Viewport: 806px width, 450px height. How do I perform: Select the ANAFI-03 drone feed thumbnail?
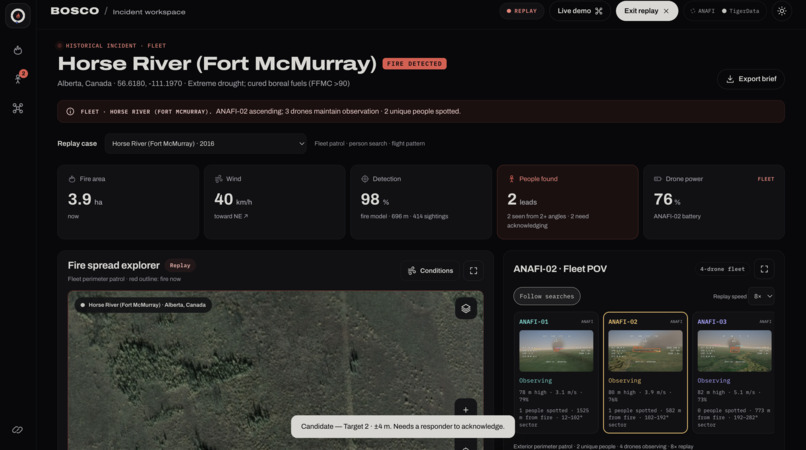[735, 351]
